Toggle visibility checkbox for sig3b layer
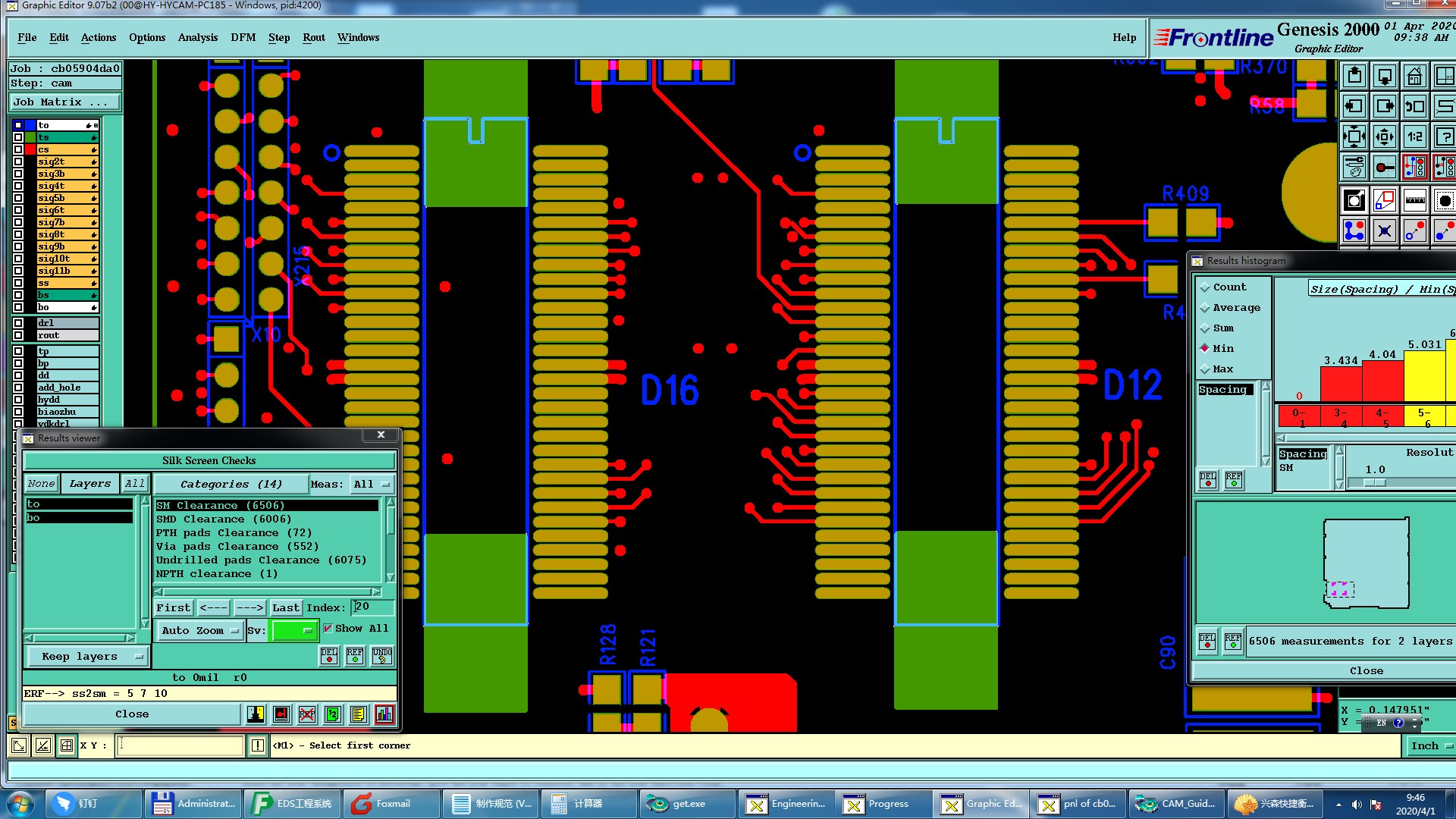 coord(18,174)
